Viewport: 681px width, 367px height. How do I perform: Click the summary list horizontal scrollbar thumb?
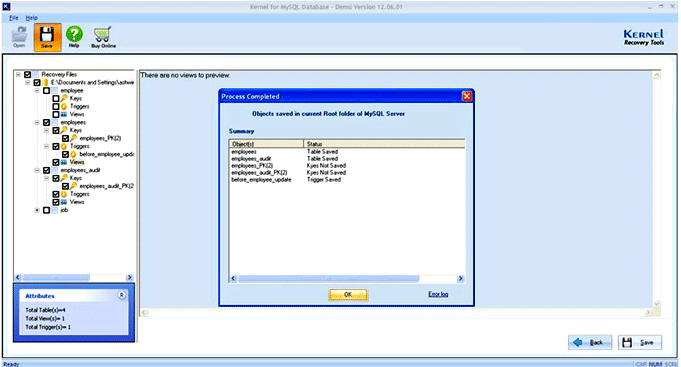tap(328, 278)
